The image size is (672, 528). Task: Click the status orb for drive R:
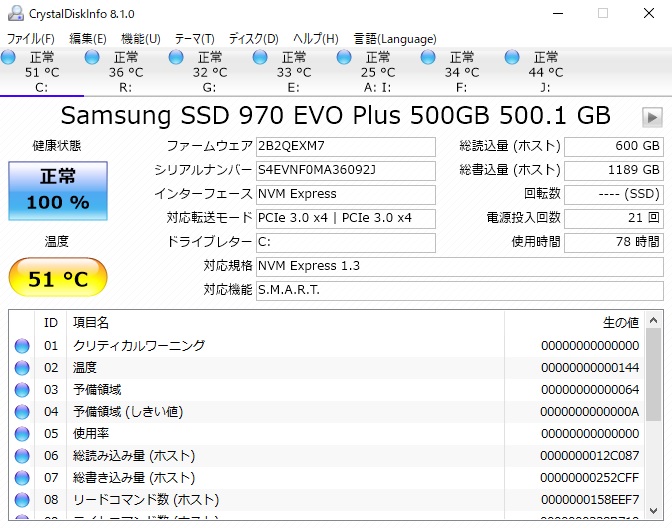point(92,57)
